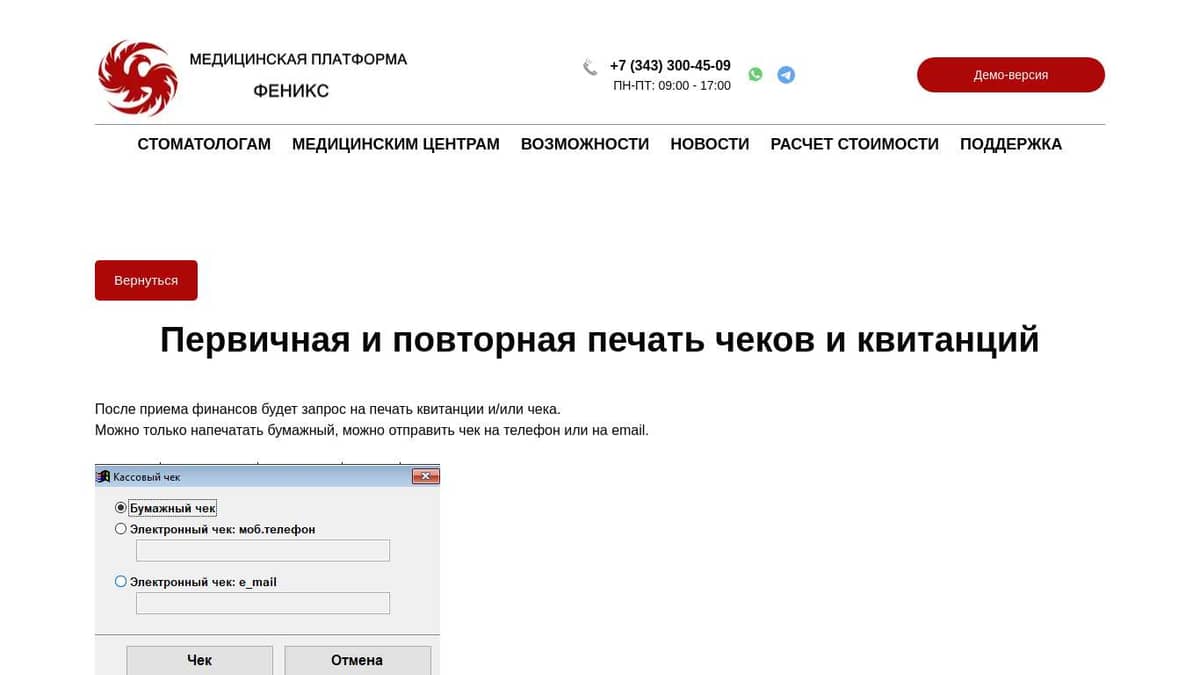Click the phone handset icon
Image resolution: width=1200 pixels, height=675 pixels.
coord(589,67)
